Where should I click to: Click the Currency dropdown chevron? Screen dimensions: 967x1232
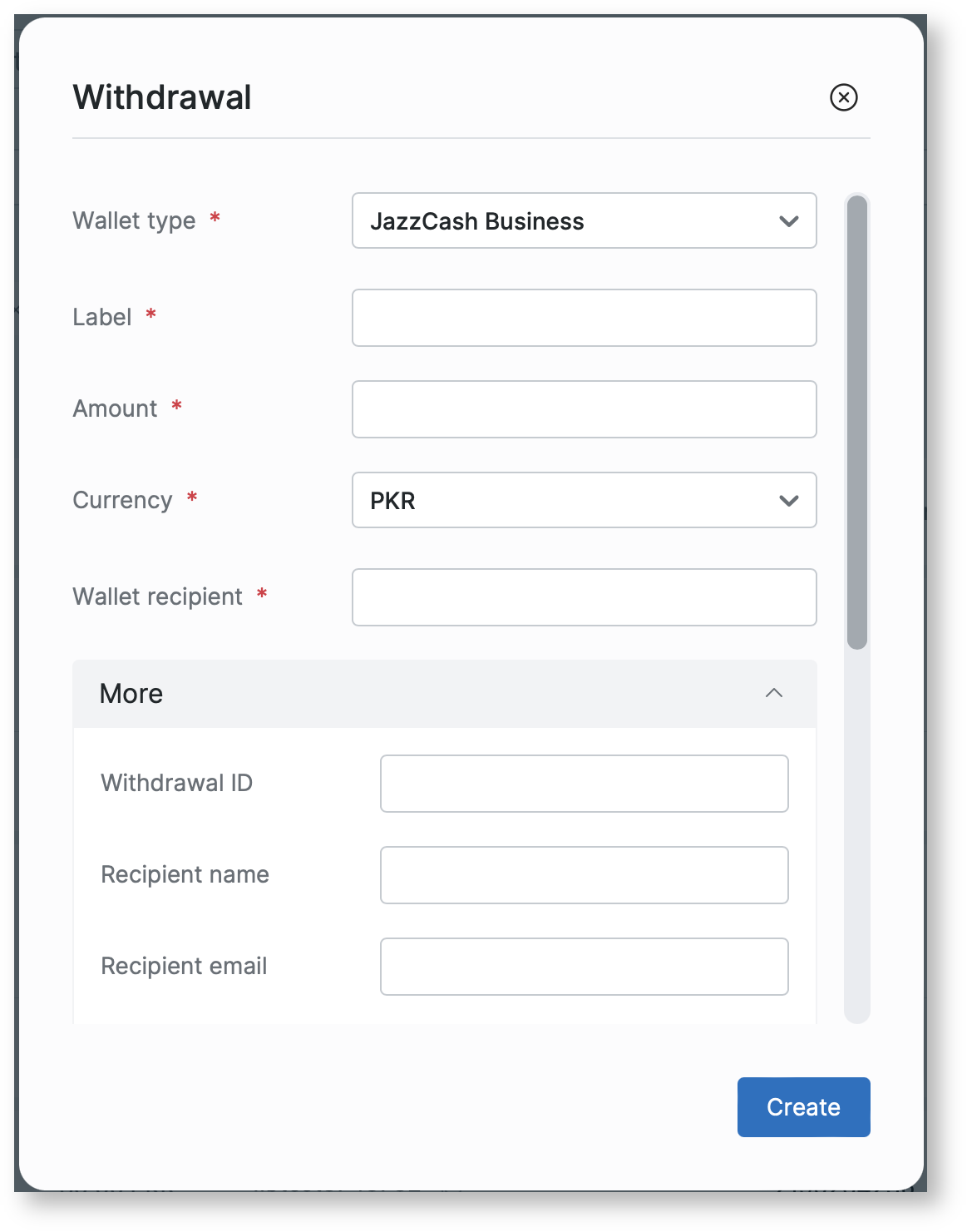click(x=788, y=501)
